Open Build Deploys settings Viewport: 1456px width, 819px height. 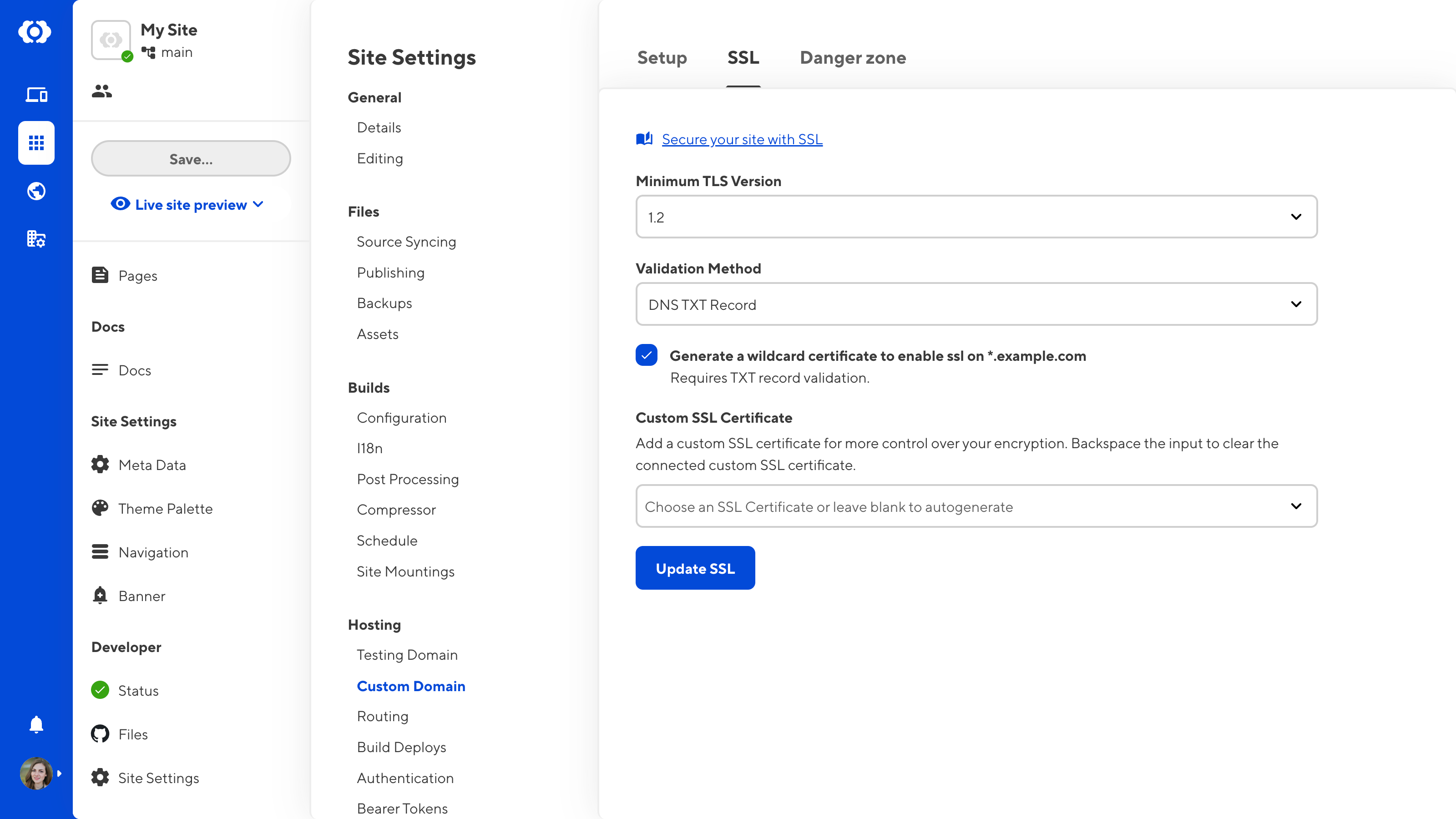click(401, 747)
